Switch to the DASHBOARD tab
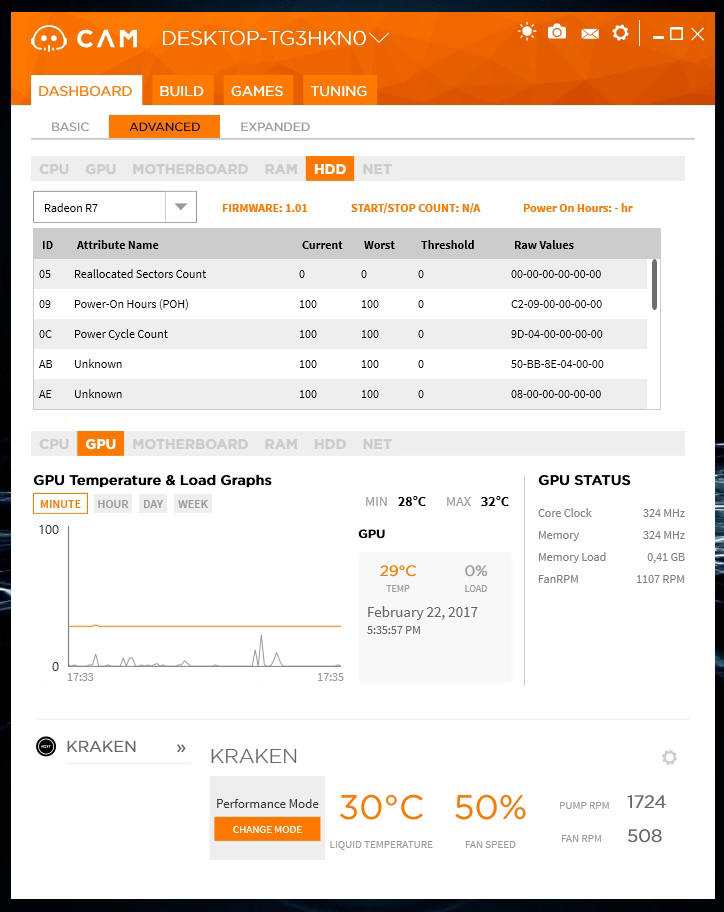724x912 pixels. pos(86,90)
